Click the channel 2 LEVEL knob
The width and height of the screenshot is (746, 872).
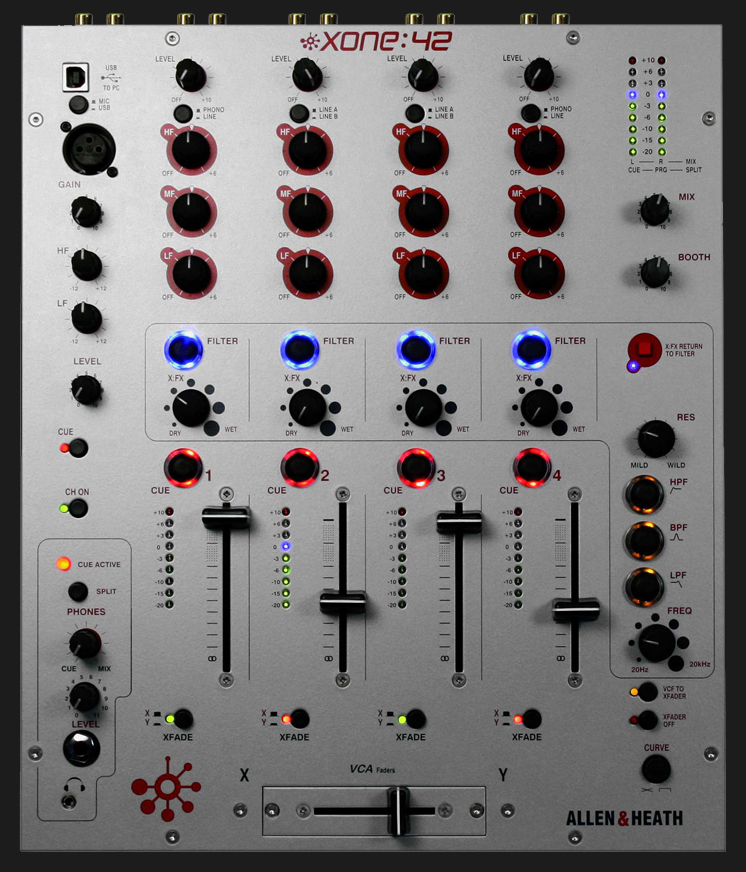click(307, 75)
